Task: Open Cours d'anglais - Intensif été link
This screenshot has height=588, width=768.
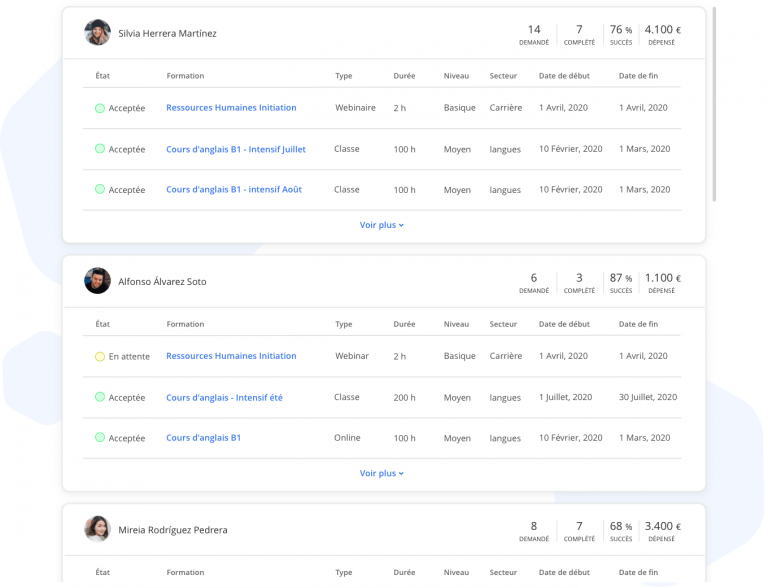Action: coord(224,397)
